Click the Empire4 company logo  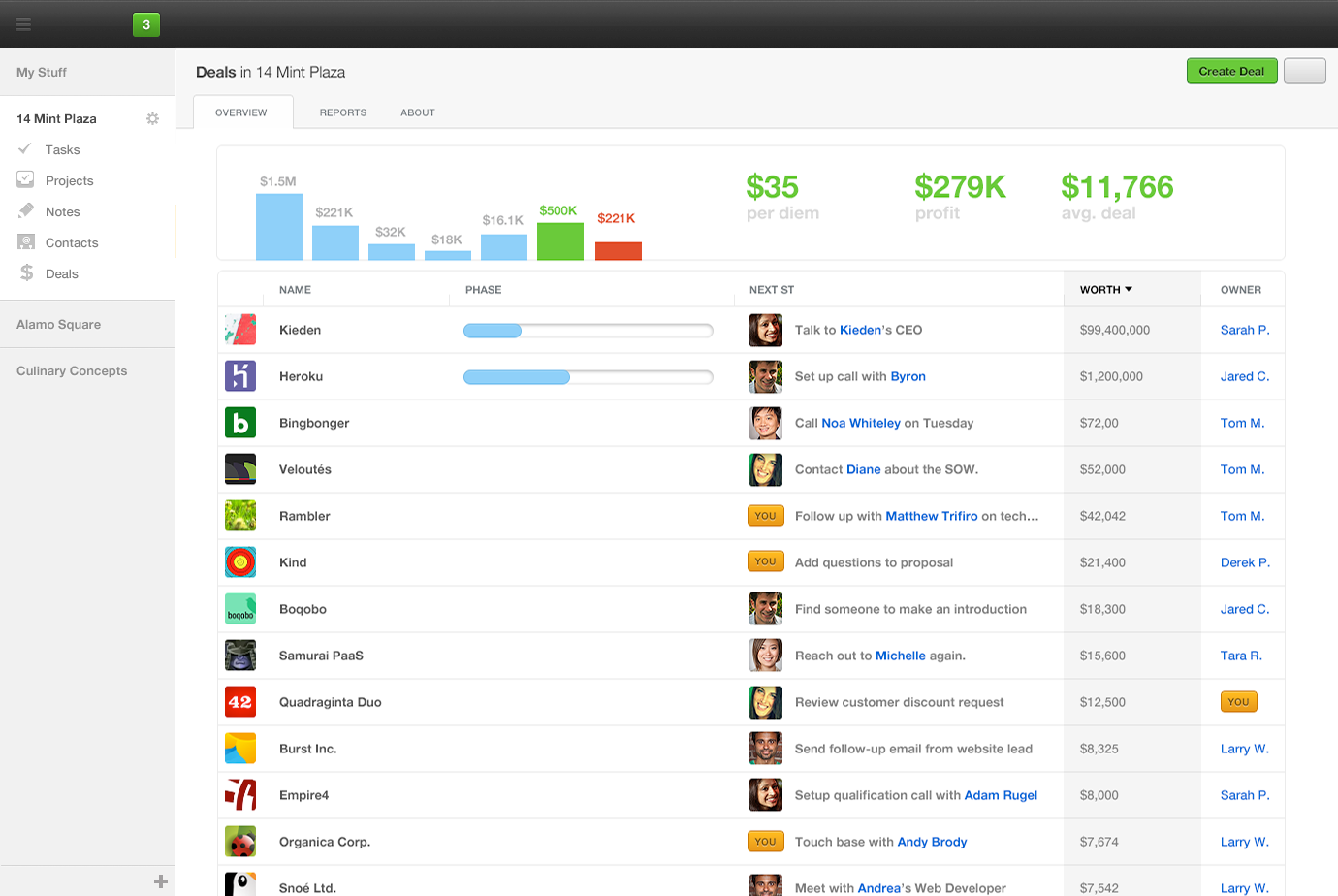(240, 795)
